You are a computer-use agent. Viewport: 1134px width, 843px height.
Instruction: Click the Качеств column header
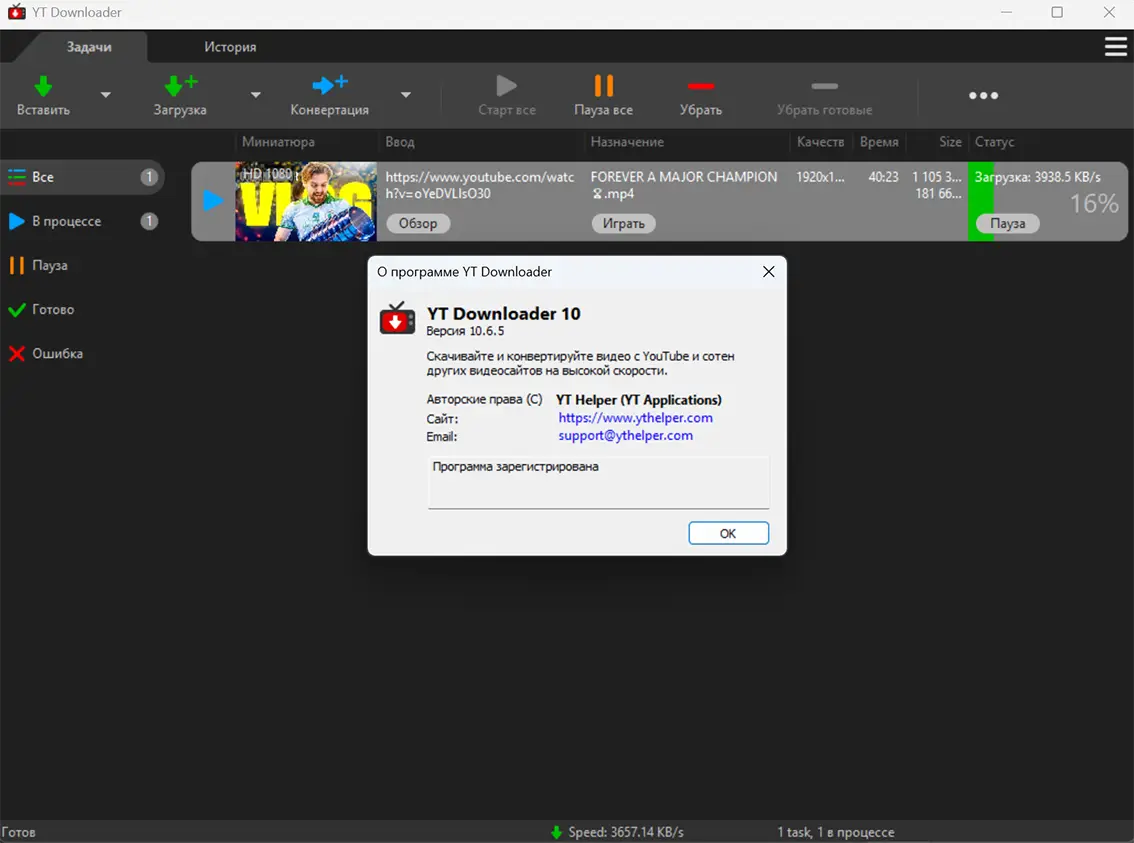(x=820, y=142)
